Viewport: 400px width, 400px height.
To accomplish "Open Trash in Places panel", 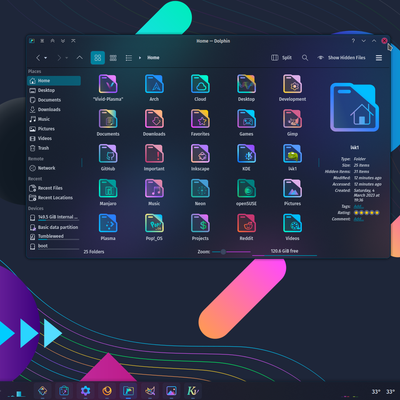I will (54, 148).
